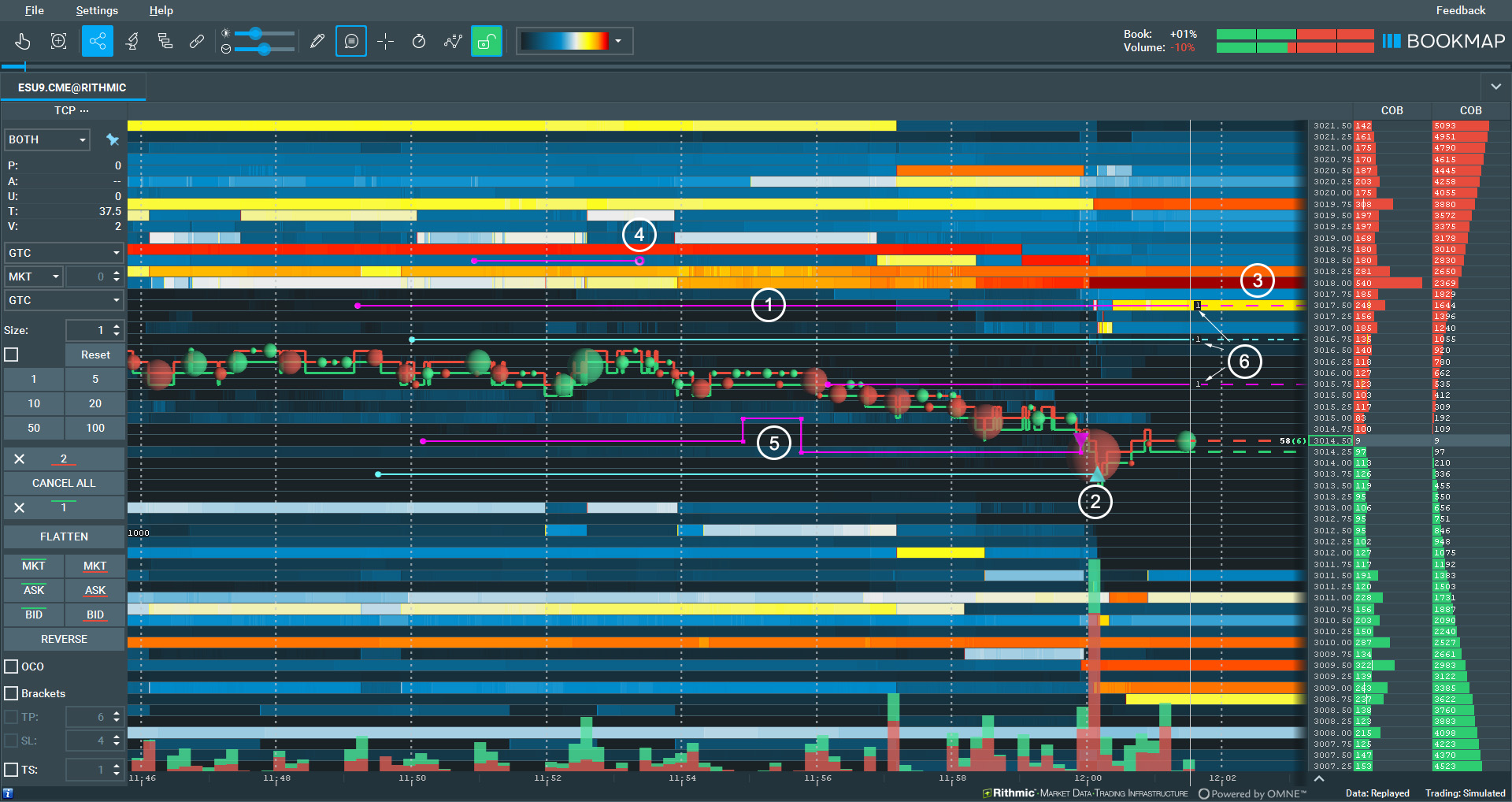1512x802 pixels.
Task: Switch to the ESU9.CME@RITHMIC tab
Action: 72,87
